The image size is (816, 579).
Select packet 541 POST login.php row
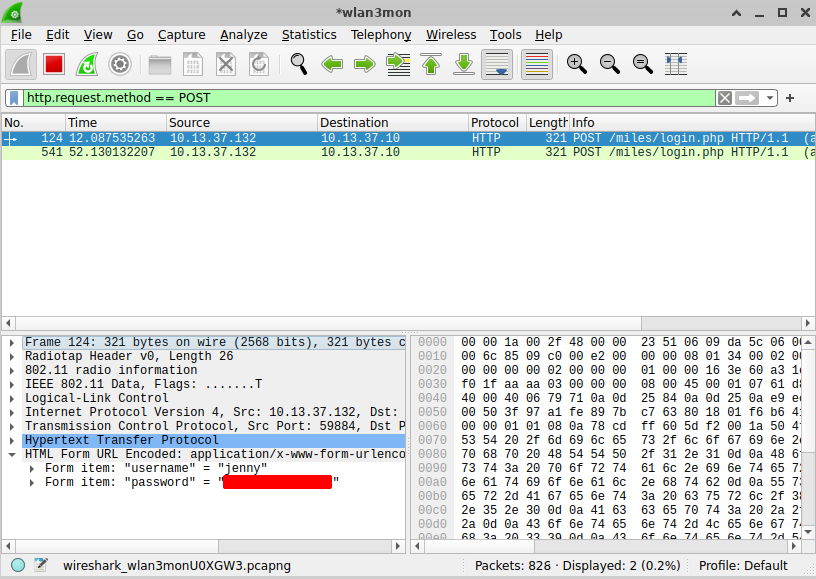pyautogui.click(x=408, y=152)
